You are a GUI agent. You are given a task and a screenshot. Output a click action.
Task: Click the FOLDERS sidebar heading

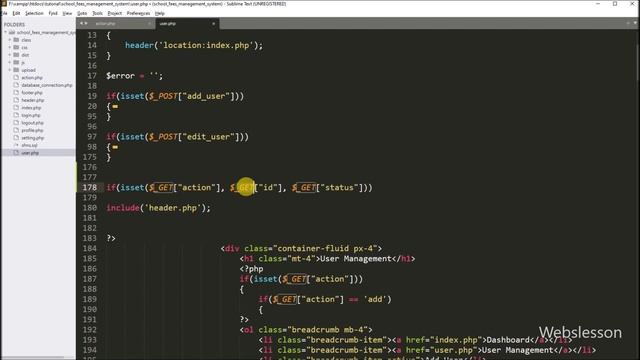14,24
